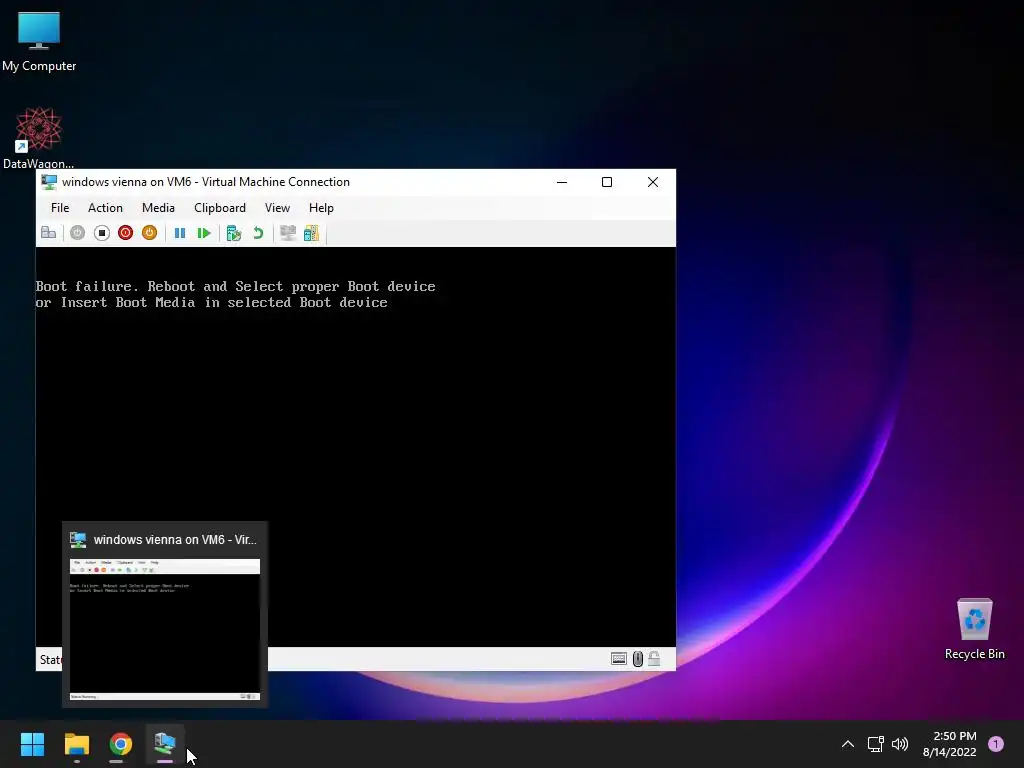Shut down the VM with red icon
Screen dimensions: 1024x768
click(x=125, y=233)
